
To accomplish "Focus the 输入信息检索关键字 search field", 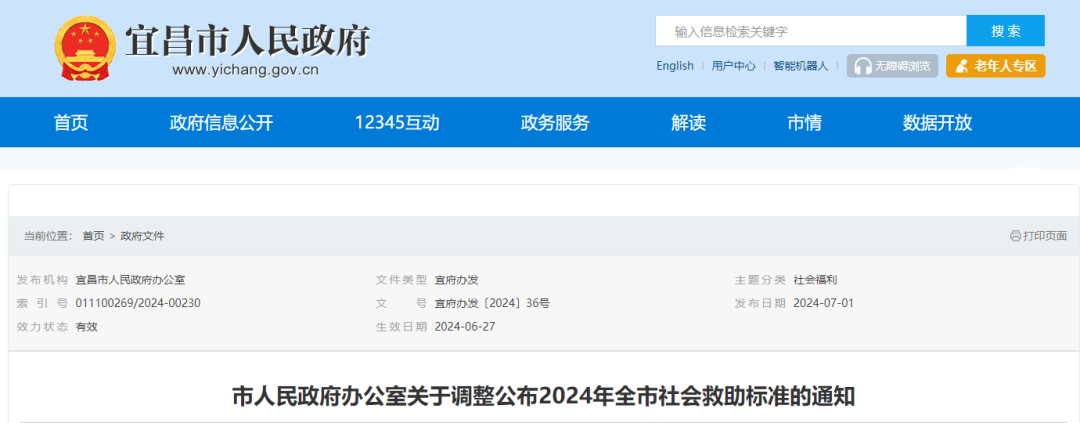I will point(810,31).
